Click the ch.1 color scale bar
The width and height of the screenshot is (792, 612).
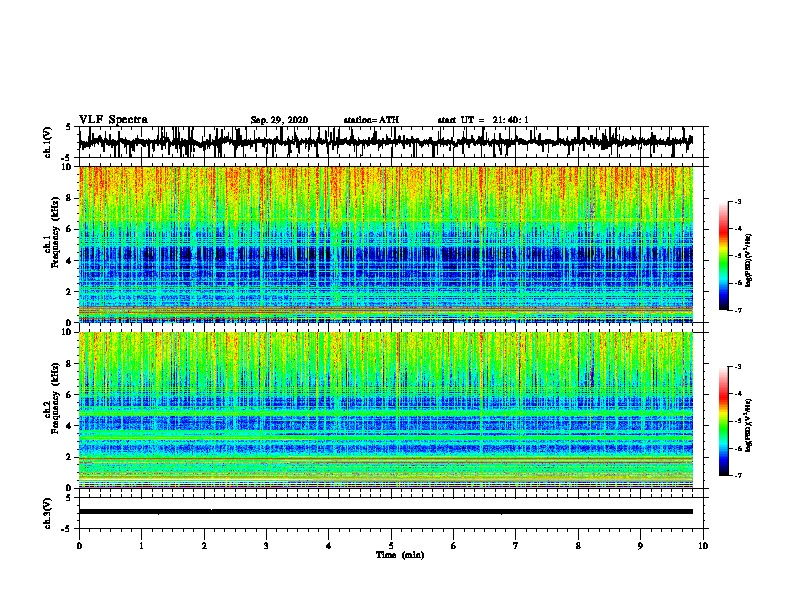coord(724,256)
